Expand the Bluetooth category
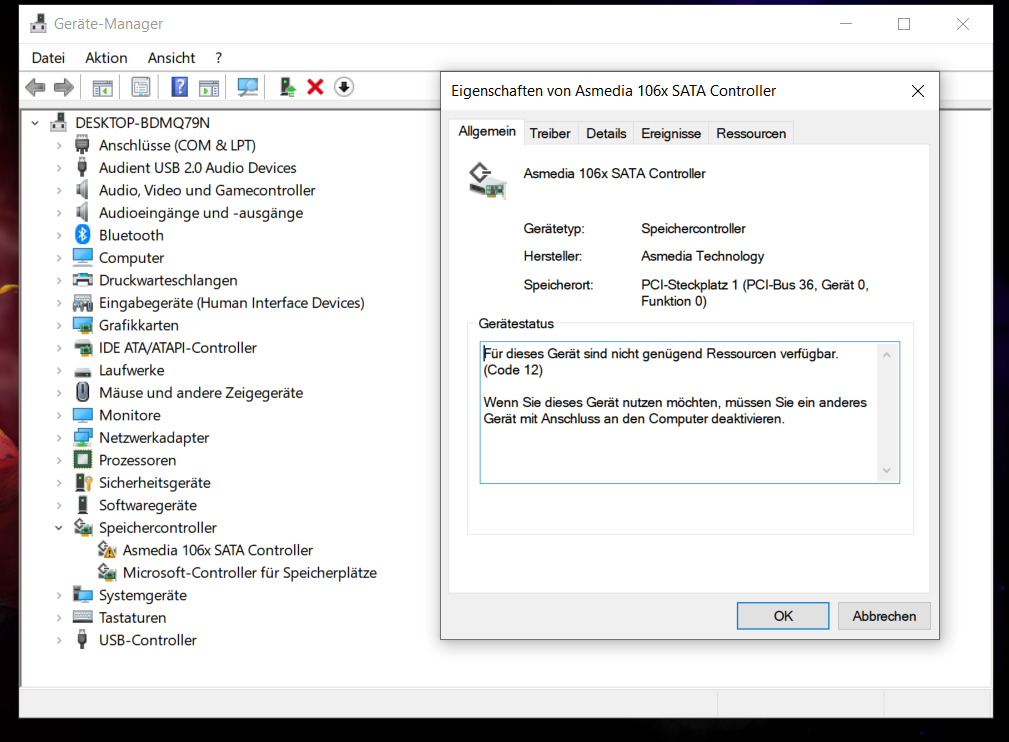Image resolution: width=1009 pixels, height=742 pixels. click(x=59, y=236)
